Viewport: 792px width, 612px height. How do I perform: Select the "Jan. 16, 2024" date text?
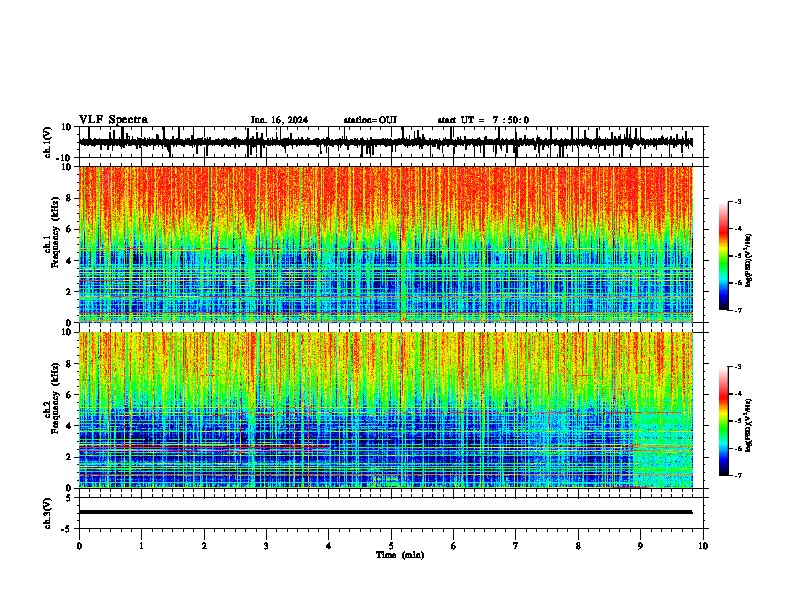[x=279, y=120]
